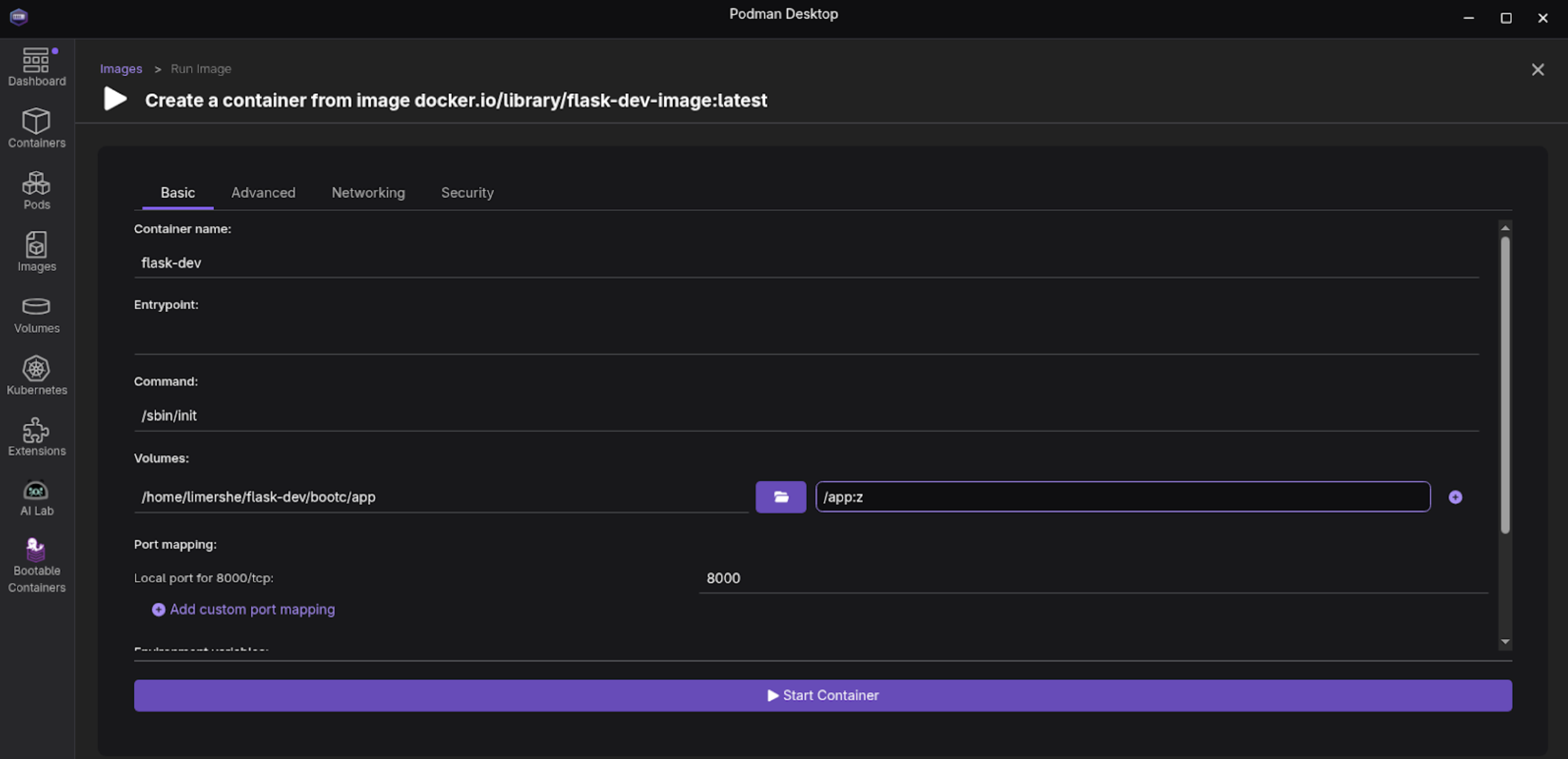Screen dimensions: 1568x759
Task: Click the Start Container button
Action: [x=822, y=695]
